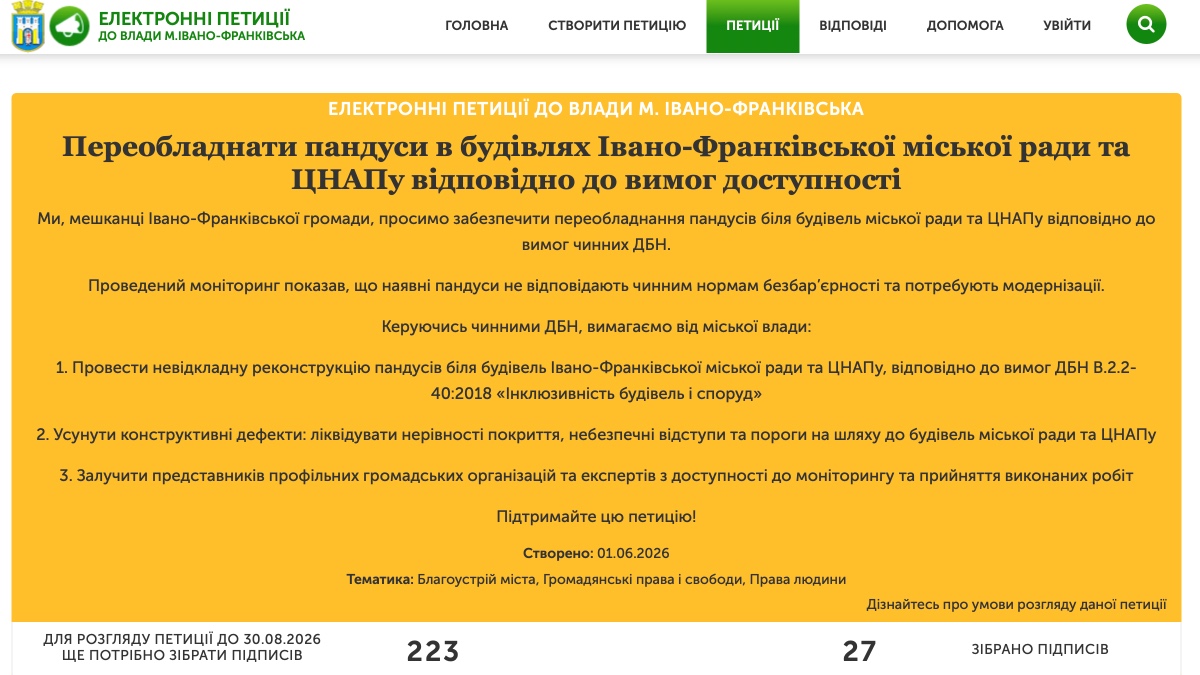Click the ЕЛЕКТРОННІ ПЕТИЦІЇ site title

(x=194, y=18)
